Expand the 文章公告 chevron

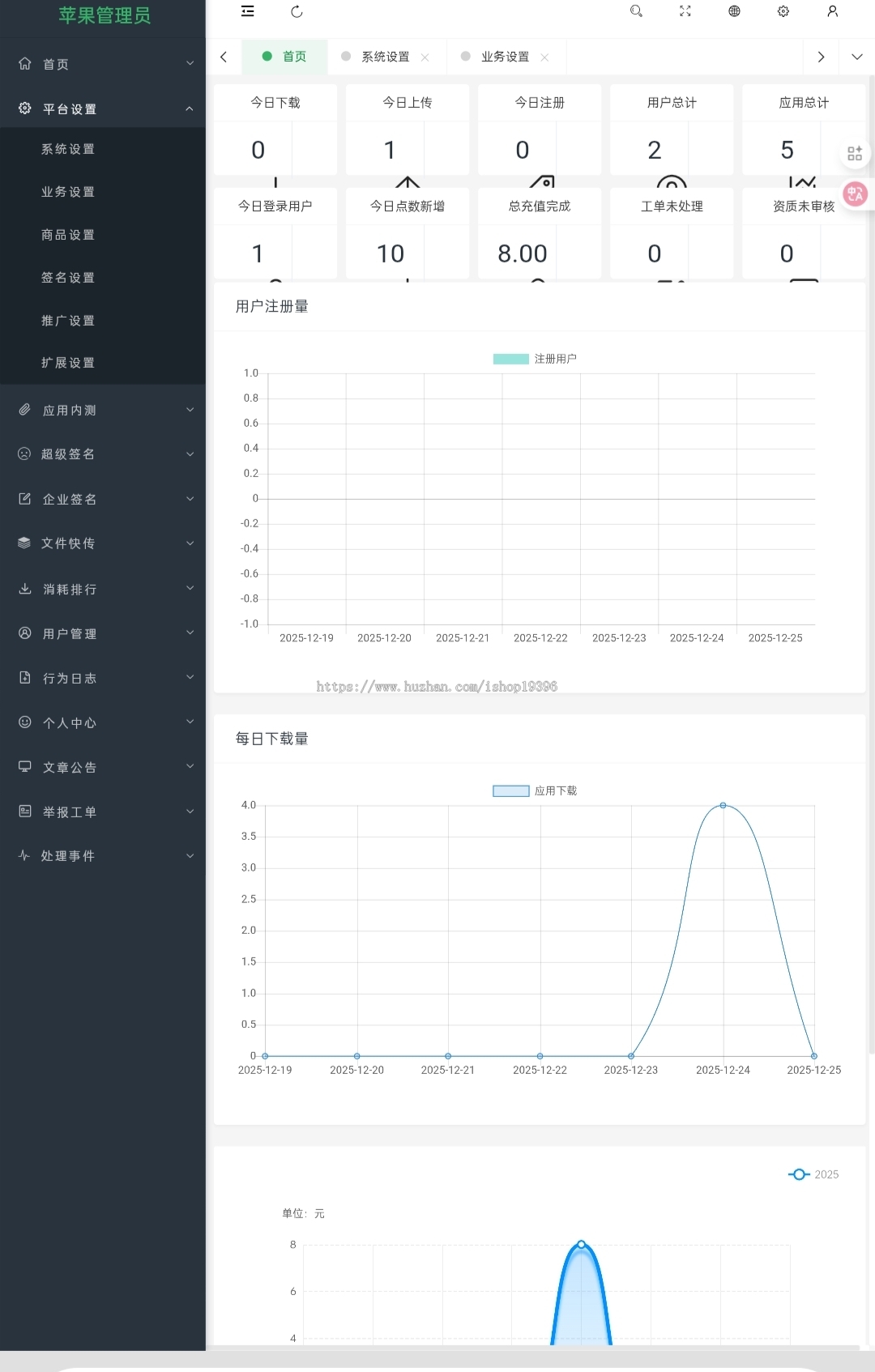coord(190,766)
